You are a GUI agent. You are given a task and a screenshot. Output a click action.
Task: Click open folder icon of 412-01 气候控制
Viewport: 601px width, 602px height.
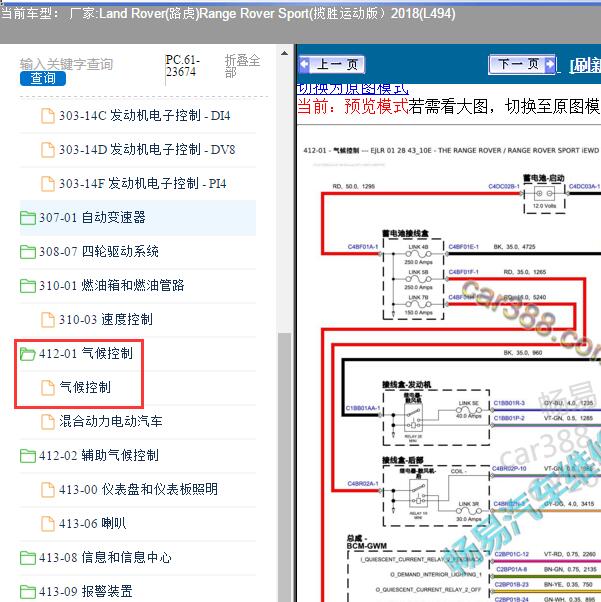pos(28,354)
